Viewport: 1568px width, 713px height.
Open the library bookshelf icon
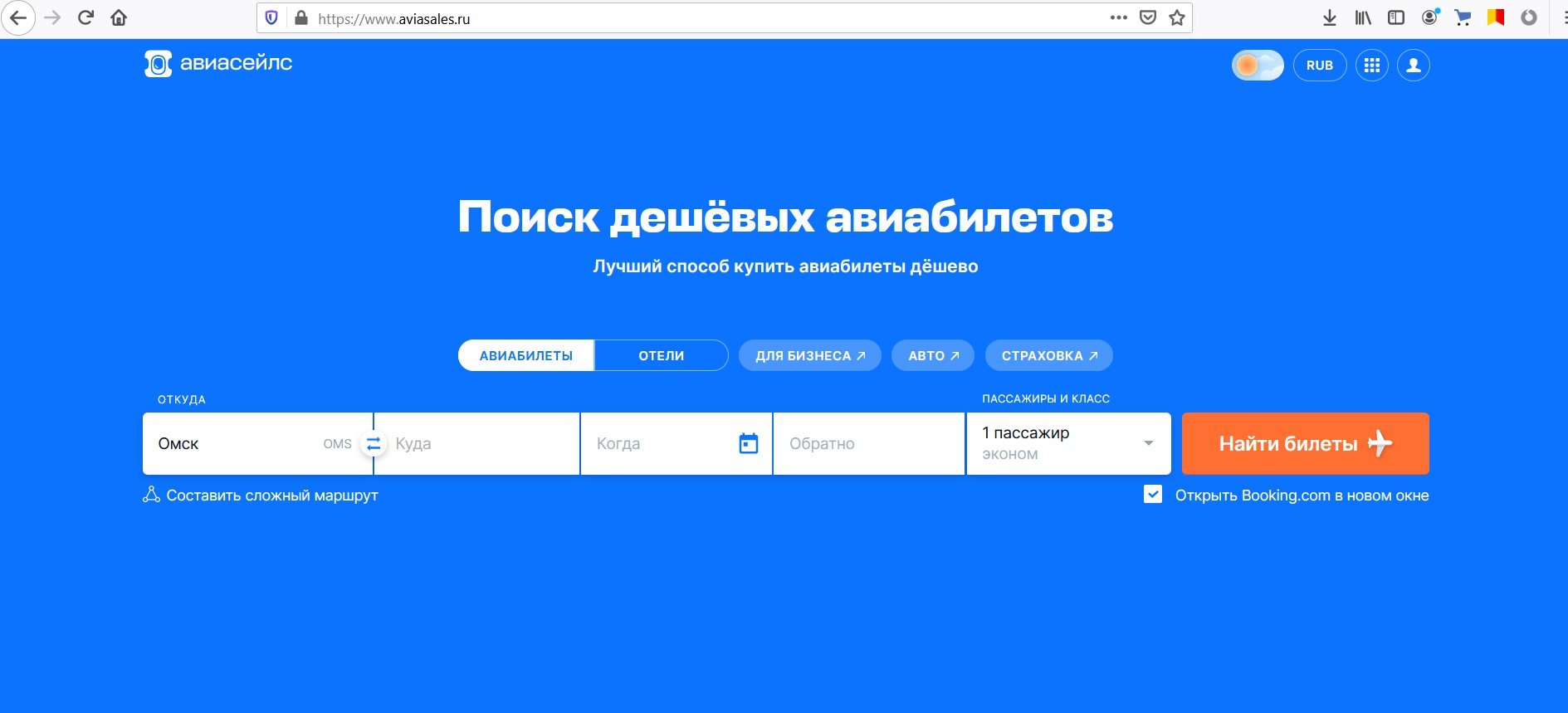click(1363, 17)
